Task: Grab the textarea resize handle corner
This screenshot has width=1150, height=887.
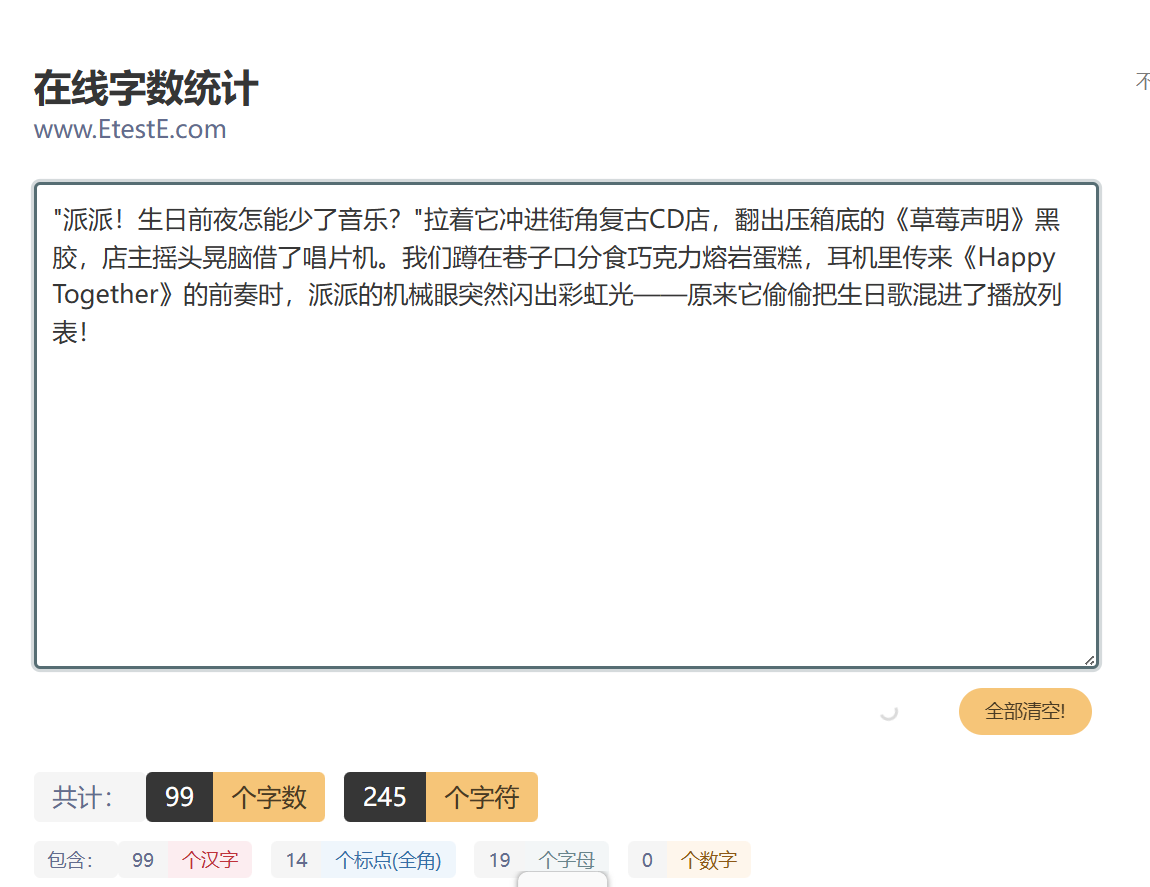Action: point(1090,660)
